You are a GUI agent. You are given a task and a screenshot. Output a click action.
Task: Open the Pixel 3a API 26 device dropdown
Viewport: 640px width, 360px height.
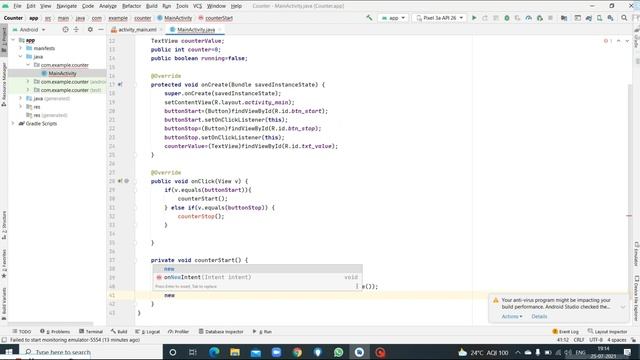tap(440, 18)
